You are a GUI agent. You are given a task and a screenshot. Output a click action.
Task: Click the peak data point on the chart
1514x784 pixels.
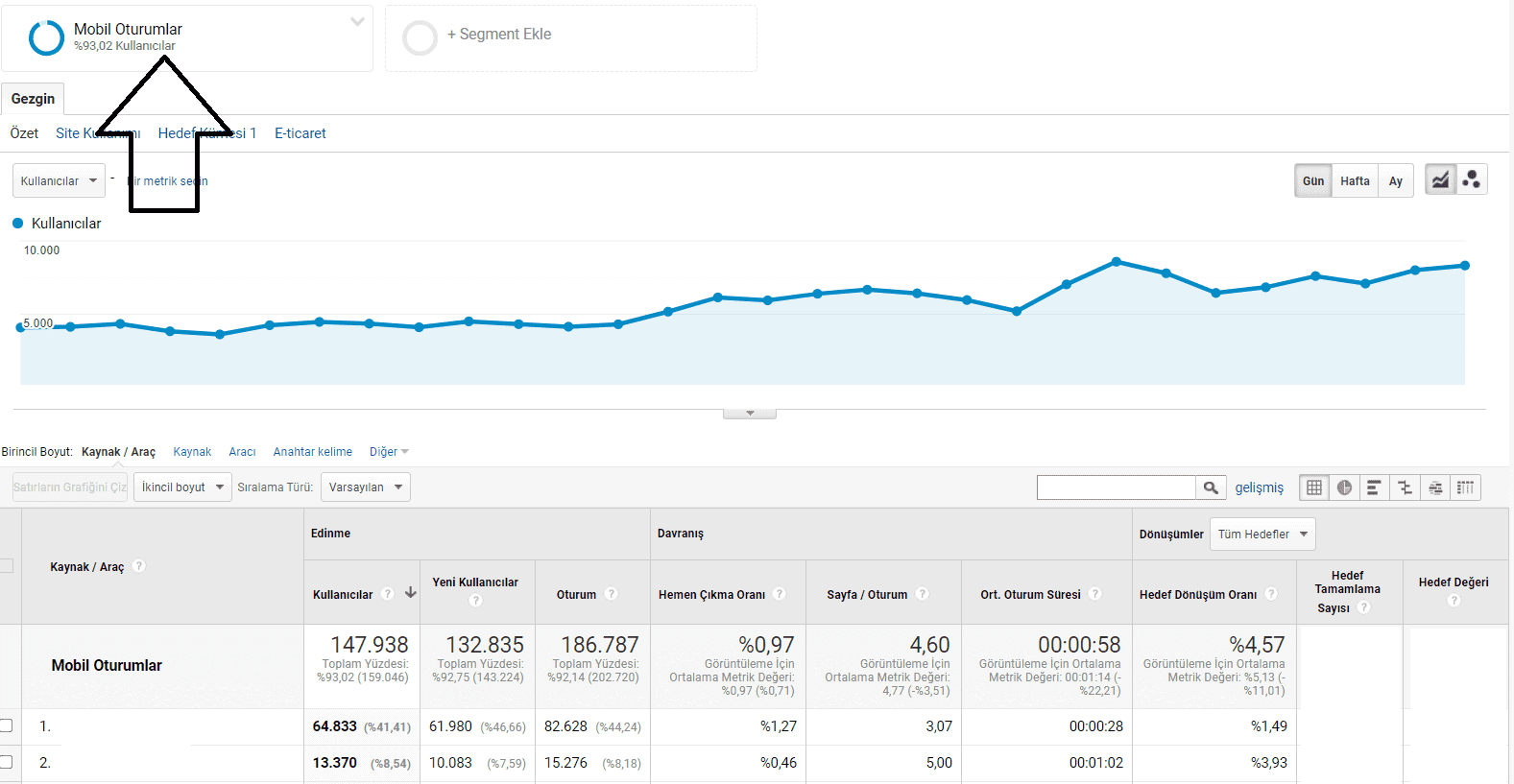1116,261
